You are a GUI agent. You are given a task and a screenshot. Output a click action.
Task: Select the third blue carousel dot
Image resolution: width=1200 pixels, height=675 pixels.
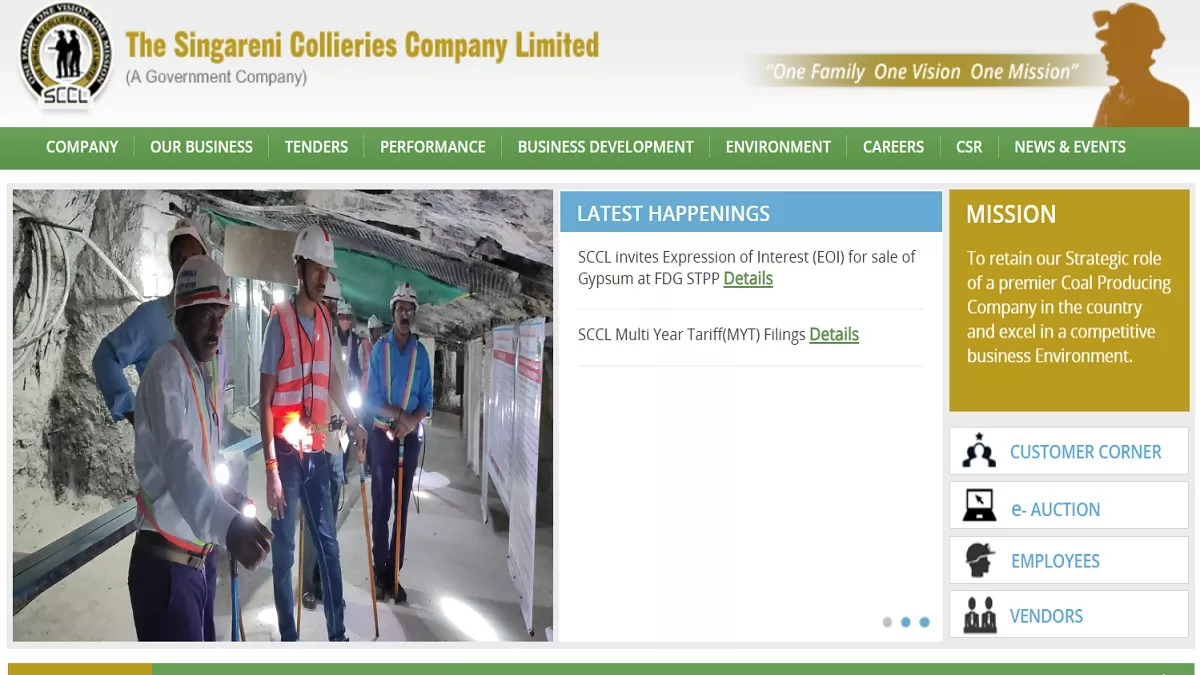tap(924, 622)
